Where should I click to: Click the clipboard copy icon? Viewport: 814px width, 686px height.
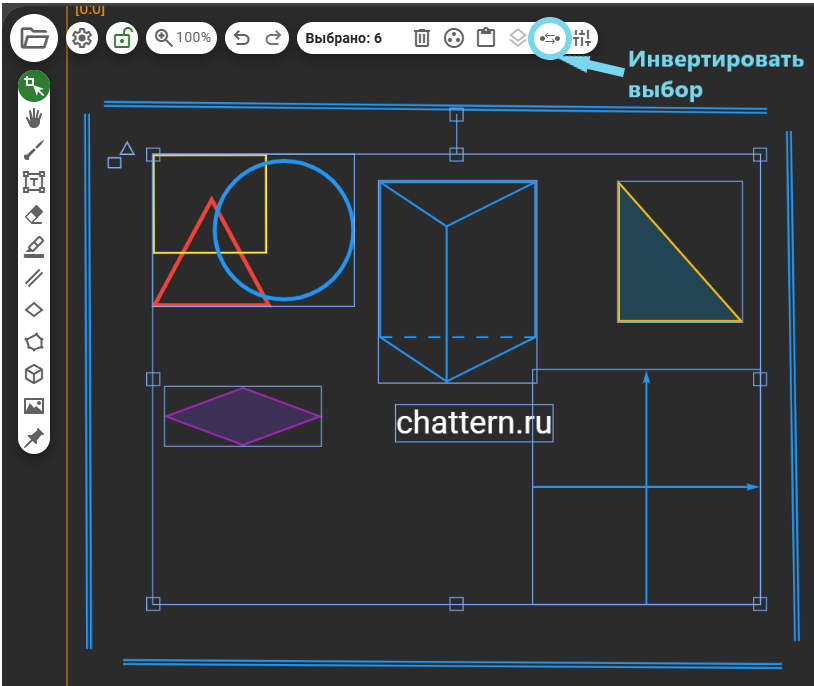(486, 39)
